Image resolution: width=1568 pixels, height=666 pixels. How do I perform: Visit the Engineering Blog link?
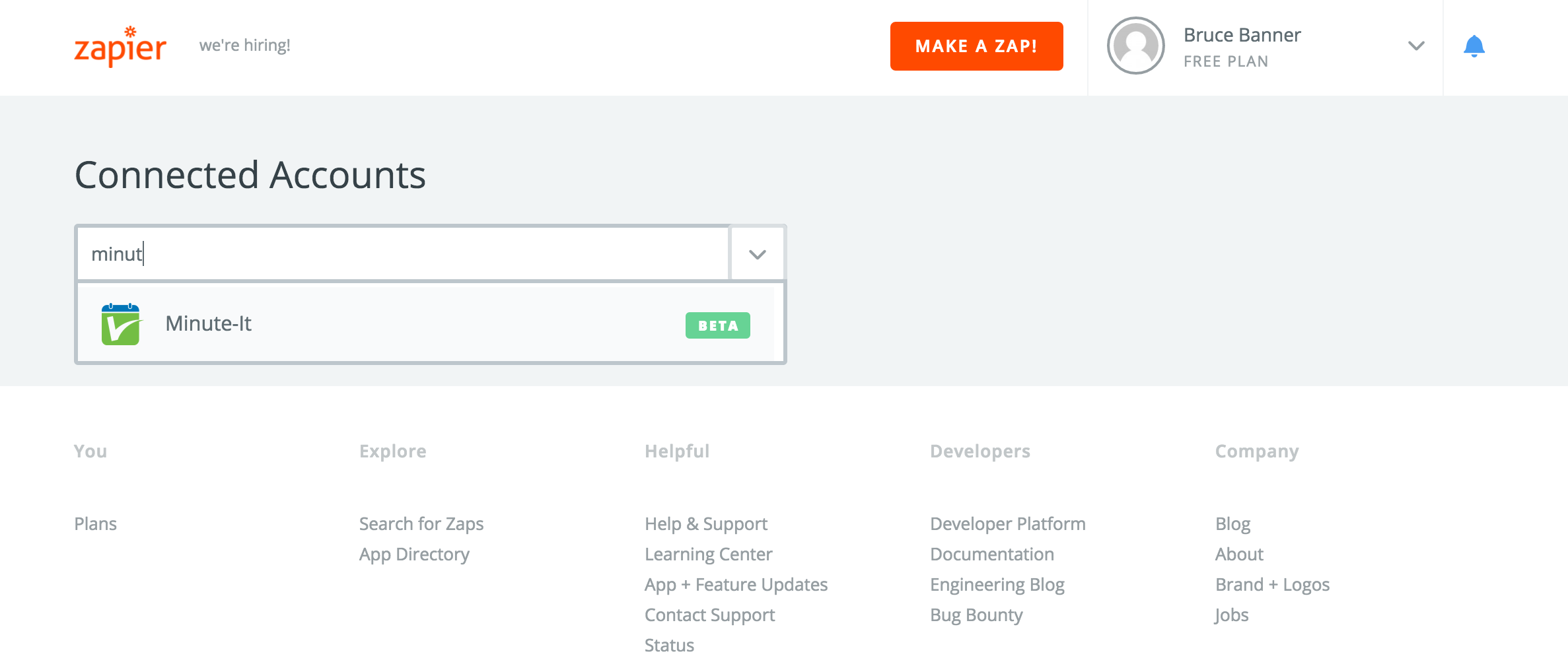pyautogui.click(x=997, y=585)
